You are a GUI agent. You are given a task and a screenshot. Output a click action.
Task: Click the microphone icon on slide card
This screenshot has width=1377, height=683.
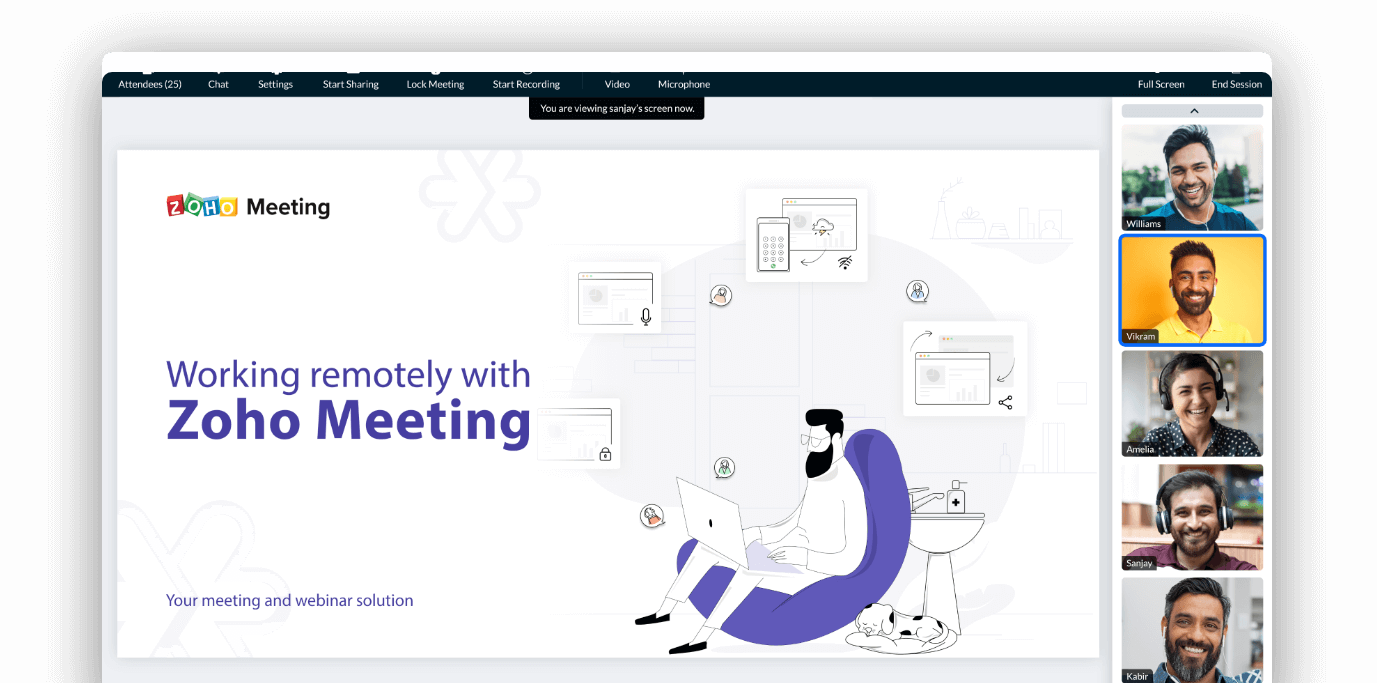pyautogui.click(x=646, y=316)
